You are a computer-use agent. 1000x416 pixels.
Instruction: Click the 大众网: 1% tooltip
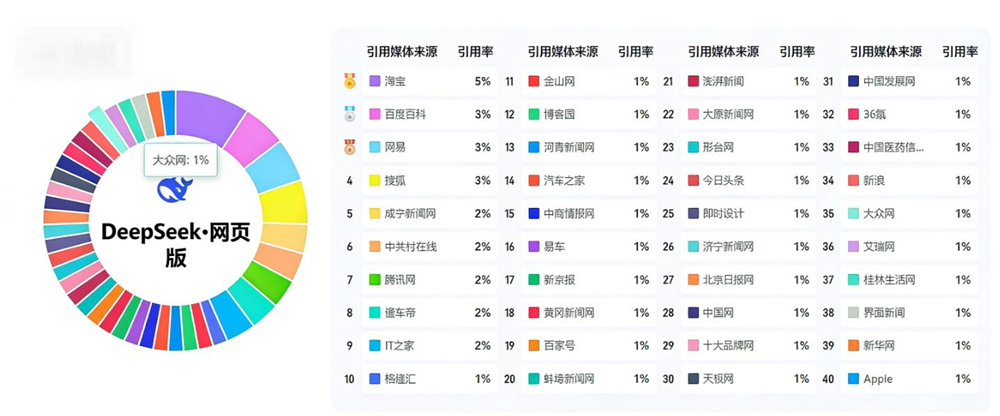180,160
